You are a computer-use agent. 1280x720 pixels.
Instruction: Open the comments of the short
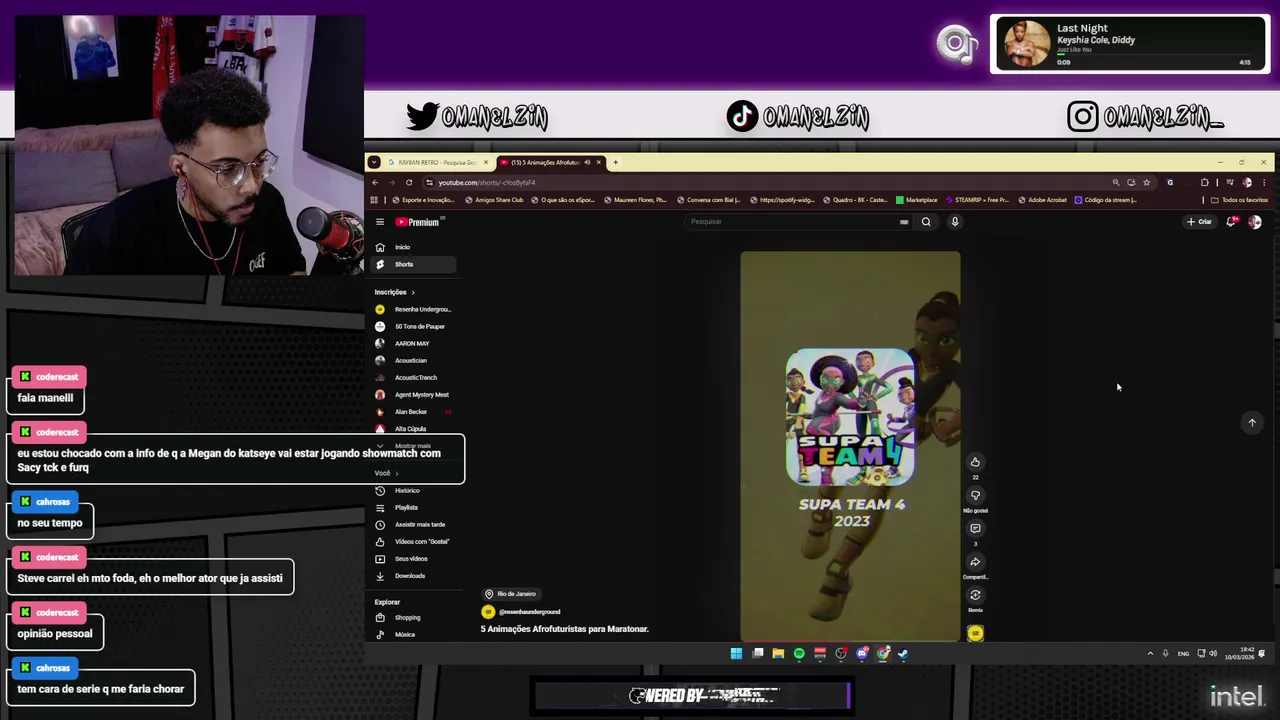tap(975, 528)
